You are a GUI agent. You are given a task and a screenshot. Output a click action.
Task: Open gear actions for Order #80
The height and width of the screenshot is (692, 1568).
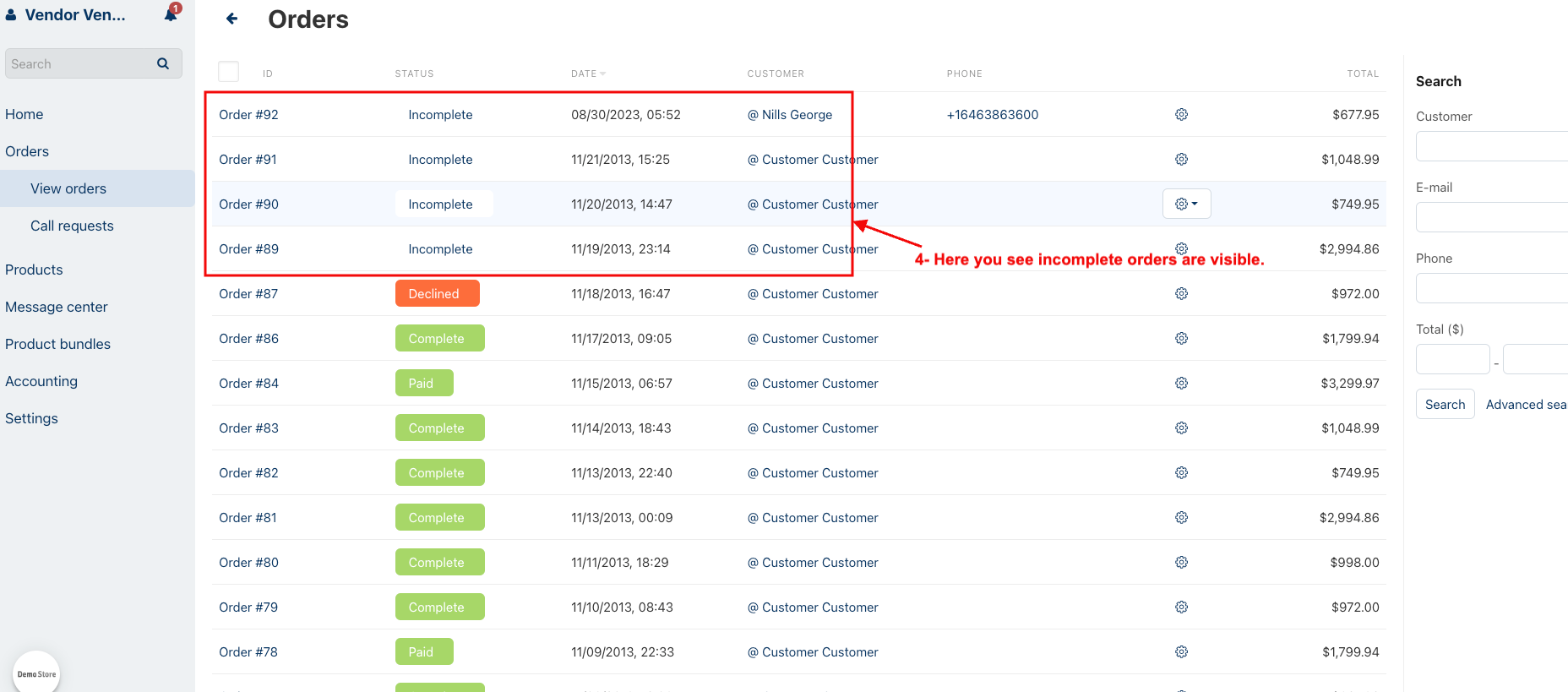1181,562
